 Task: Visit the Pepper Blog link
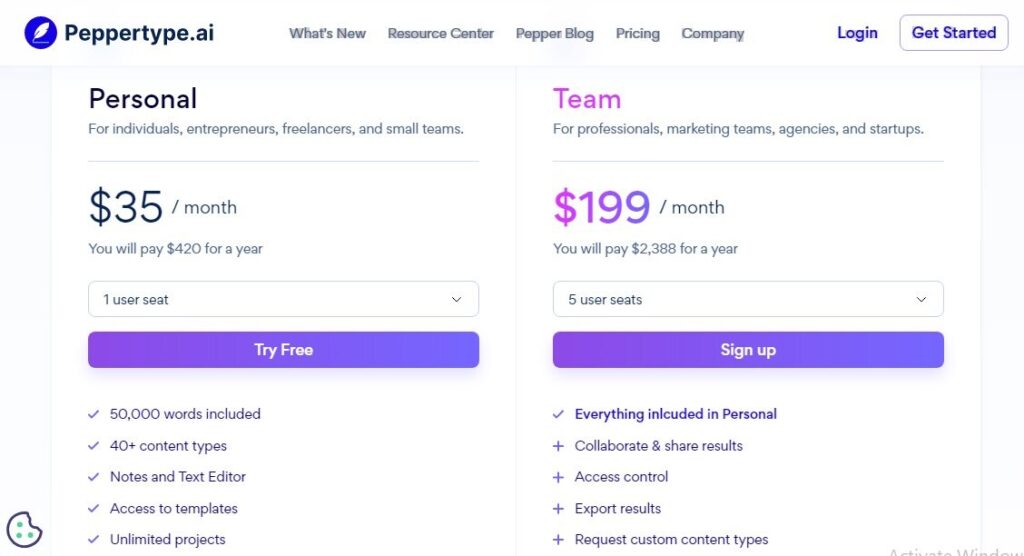[x=554, y=33]
